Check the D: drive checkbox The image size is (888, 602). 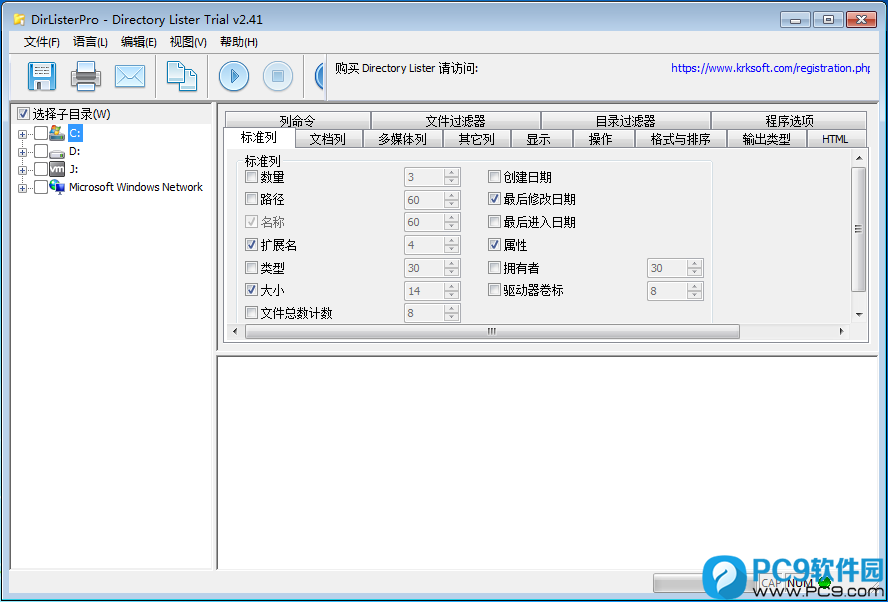pyautogui.click(x=41, y=151)
